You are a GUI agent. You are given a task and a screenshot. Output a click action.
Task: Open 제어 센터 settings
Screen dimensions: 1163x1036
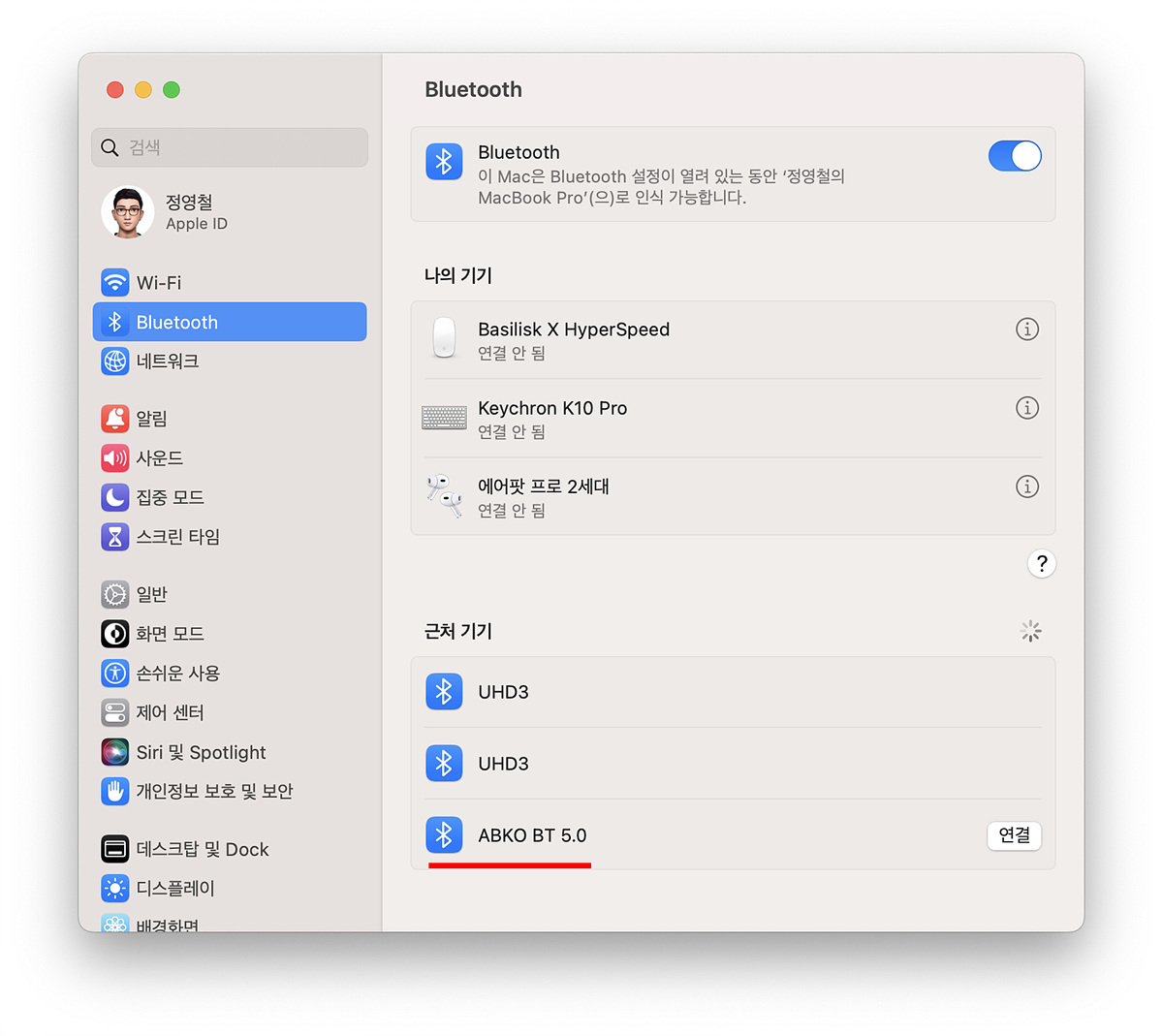pyautogui.click(x=230, y=712)
